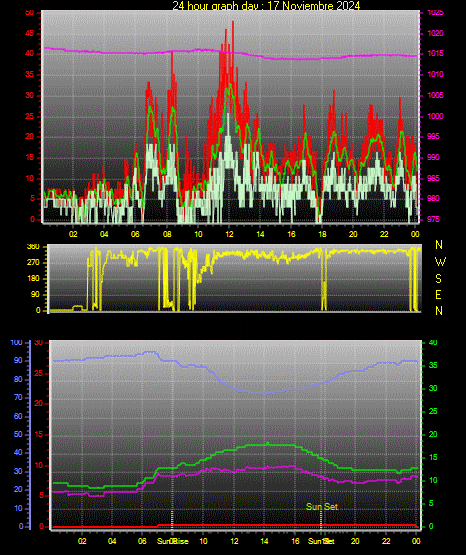Viewport: 466px width, 555px height.
Task: Click the W compass direction label
Action: (x=440, y=262)
